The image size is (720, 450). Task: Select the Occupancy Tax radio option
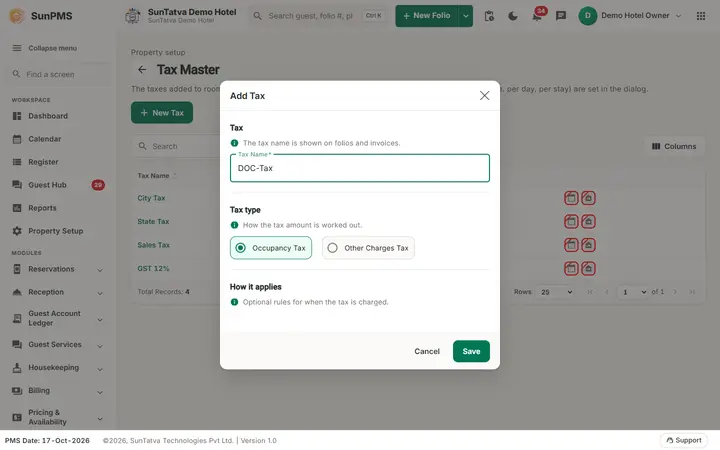coord(271,248)
